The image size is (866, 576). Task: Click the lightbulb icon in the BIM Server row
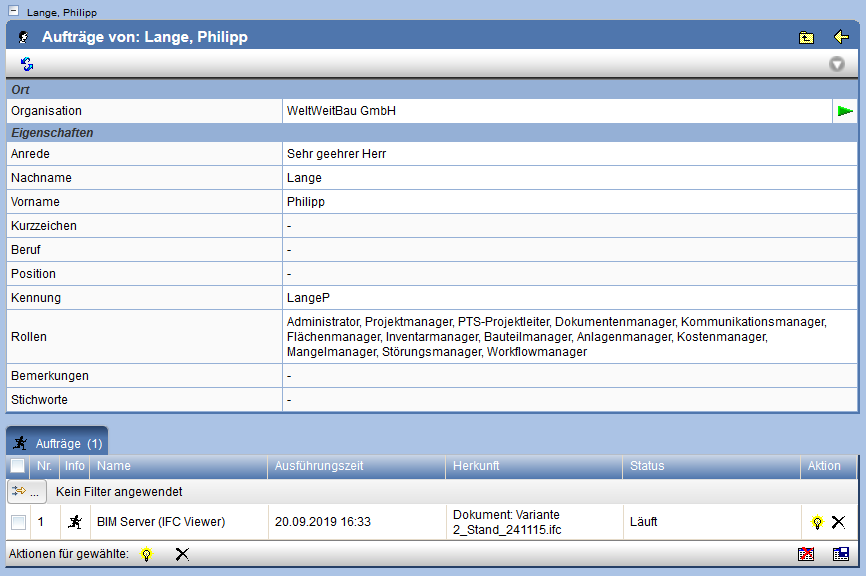point(817,522)
